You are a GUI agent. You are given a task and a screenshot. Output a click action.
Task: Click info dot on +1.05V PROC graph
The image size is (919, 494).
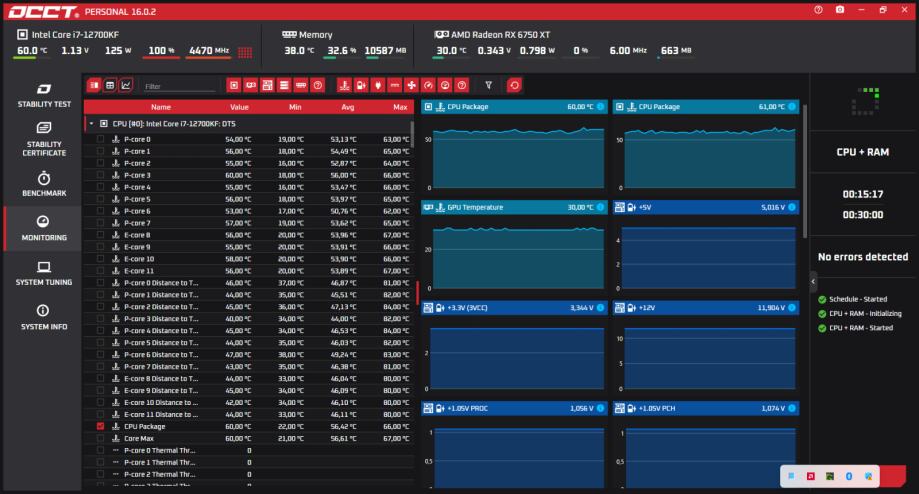[x=600, y=408]
